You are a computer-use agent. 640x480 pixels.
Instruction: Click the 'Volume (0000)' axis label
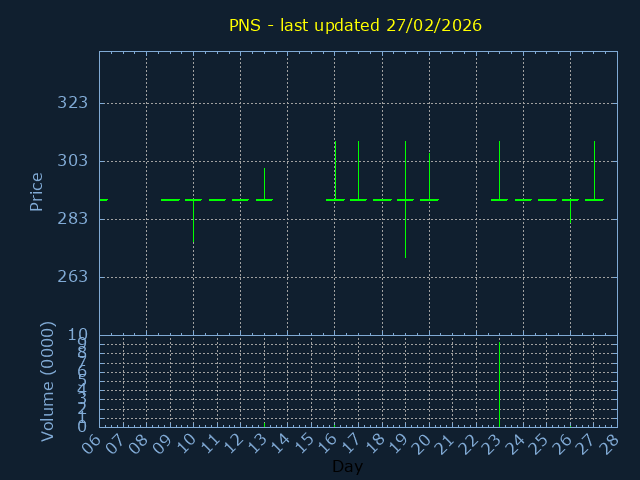coord(47,381)
